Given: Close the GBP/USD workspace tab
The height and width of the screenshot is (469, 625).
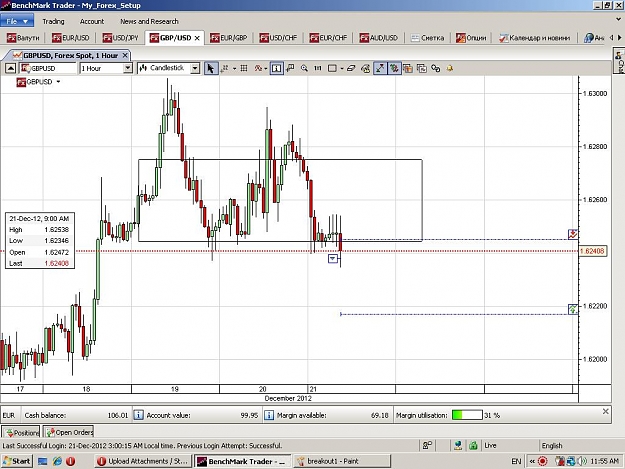Looking at the screenshot, I should 197,38.
